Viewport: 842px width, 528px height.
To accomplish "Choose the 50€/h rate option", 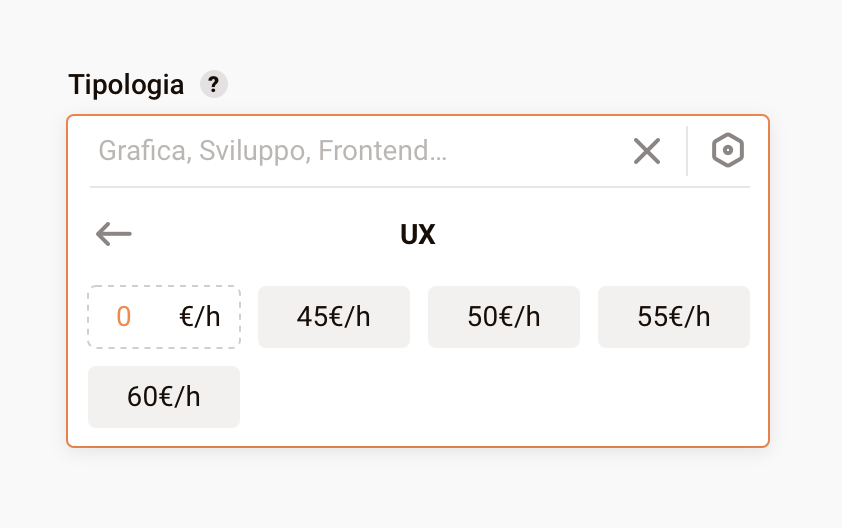I will point(504,317).
